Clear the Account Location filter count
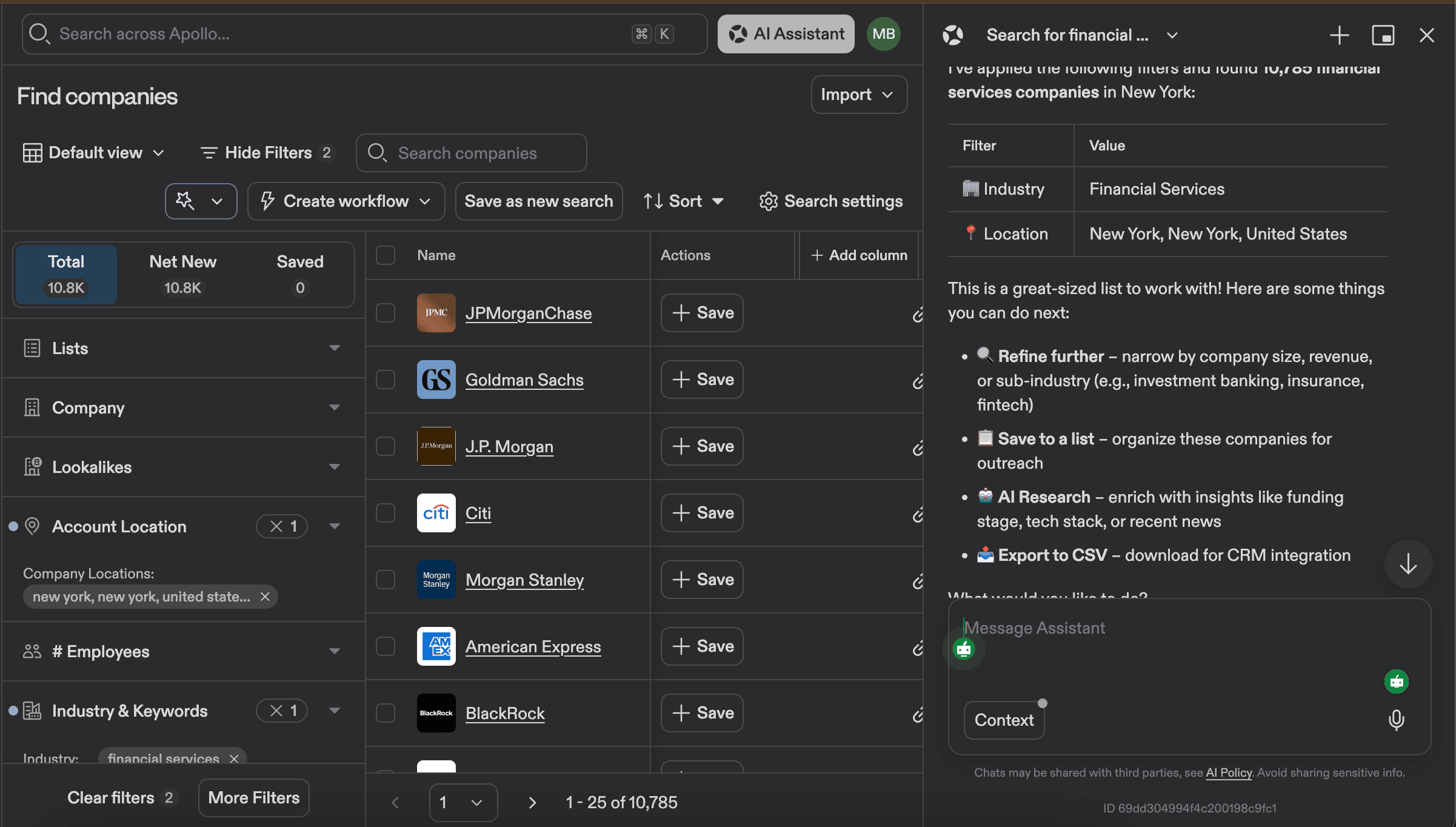1456x827 pixels. point(276,526)
